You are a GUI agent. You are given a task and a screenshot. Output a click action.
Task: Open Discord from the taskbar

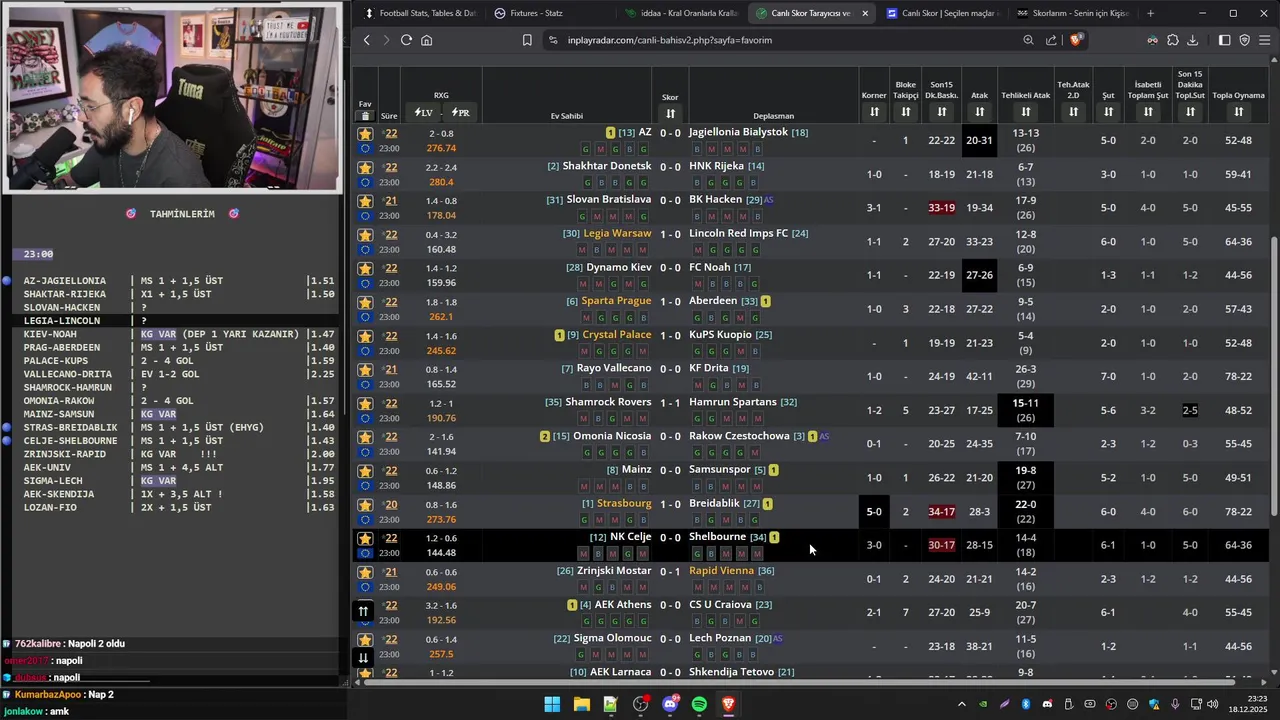[670, 704]
